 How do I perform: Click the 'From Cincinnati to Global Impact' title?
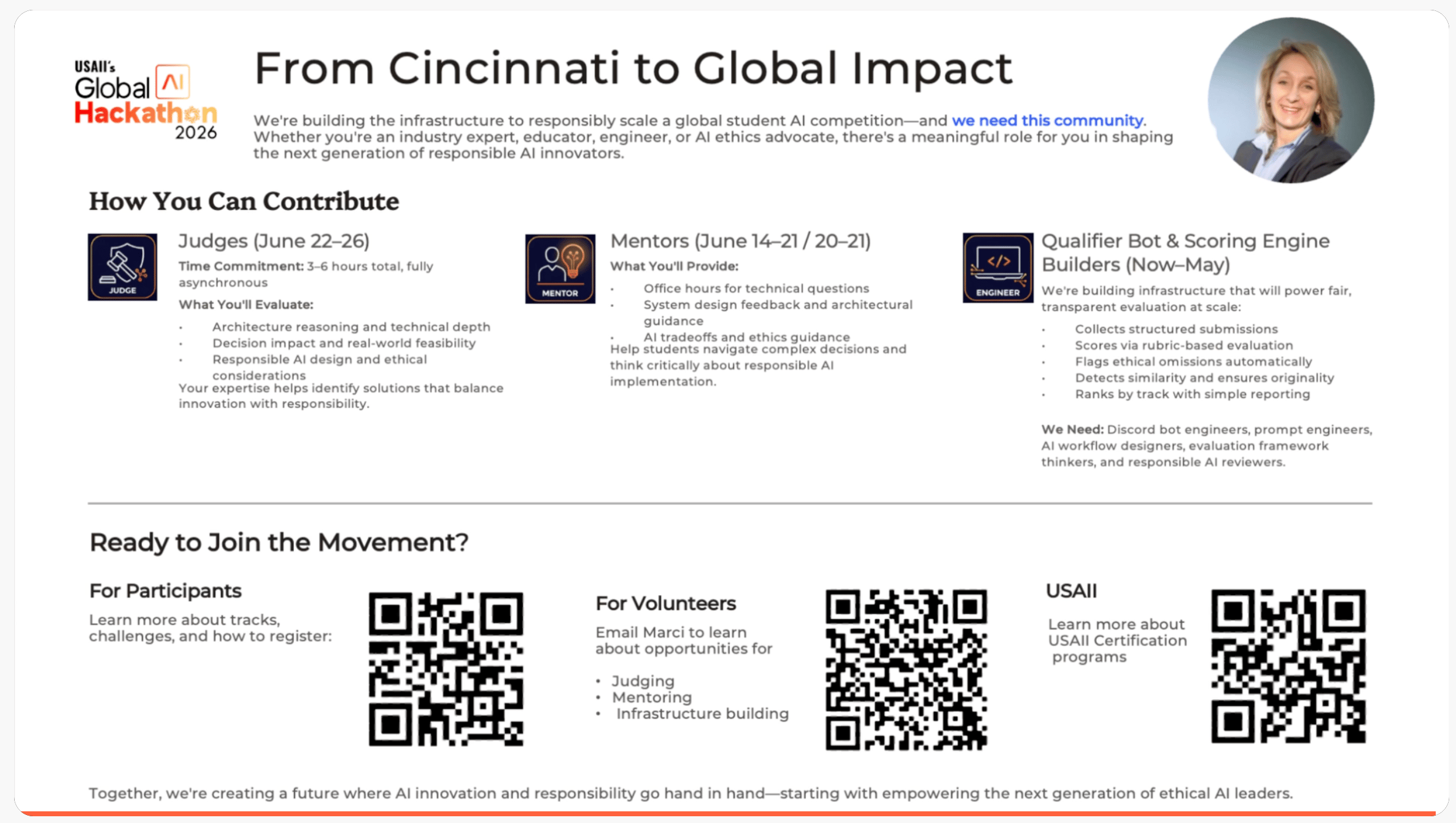pos(633,68)
